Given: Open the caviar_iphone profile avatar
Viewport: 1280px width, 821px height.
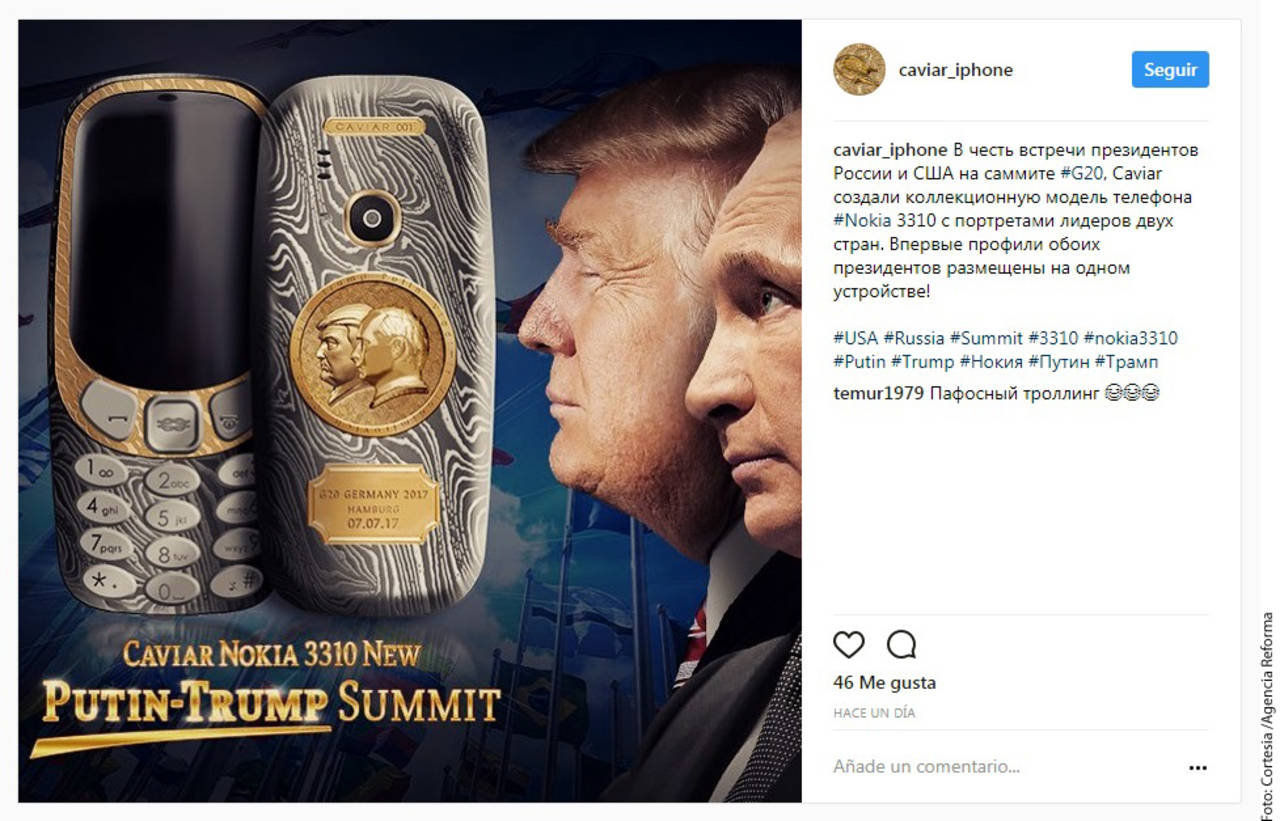Looking at the screenshot, I should tap(859, 70).
